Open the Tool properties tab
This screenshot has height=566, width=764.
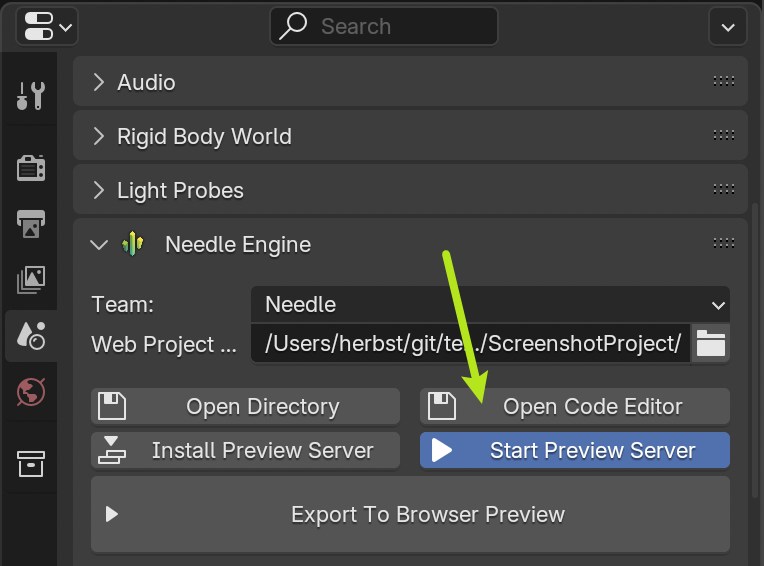(x=31, y=95)
